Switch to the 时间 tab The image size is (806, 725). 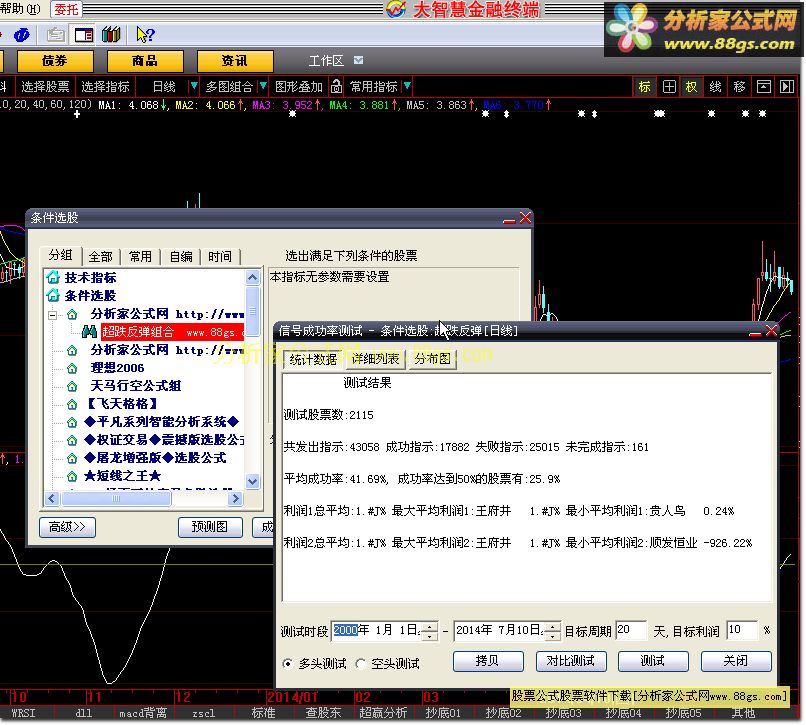click(220, 257)
